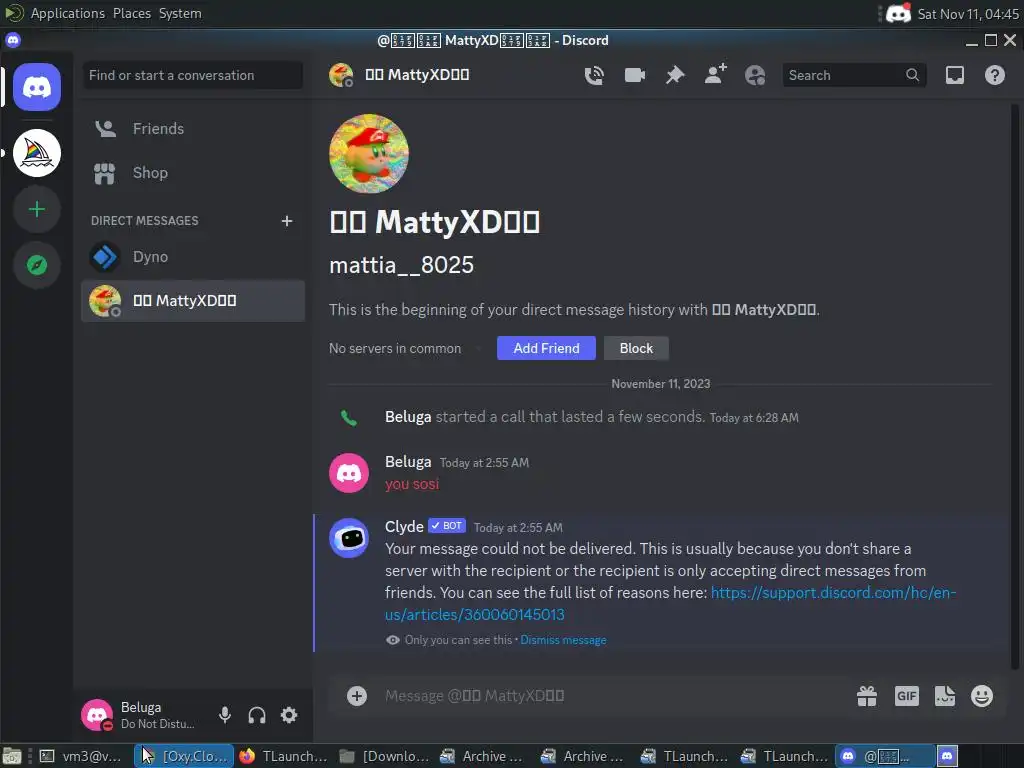Viewport: 1024px width, 768px height.
Task: Switch to Oxy.Clo taskbar window
Action: pos(185,756)
